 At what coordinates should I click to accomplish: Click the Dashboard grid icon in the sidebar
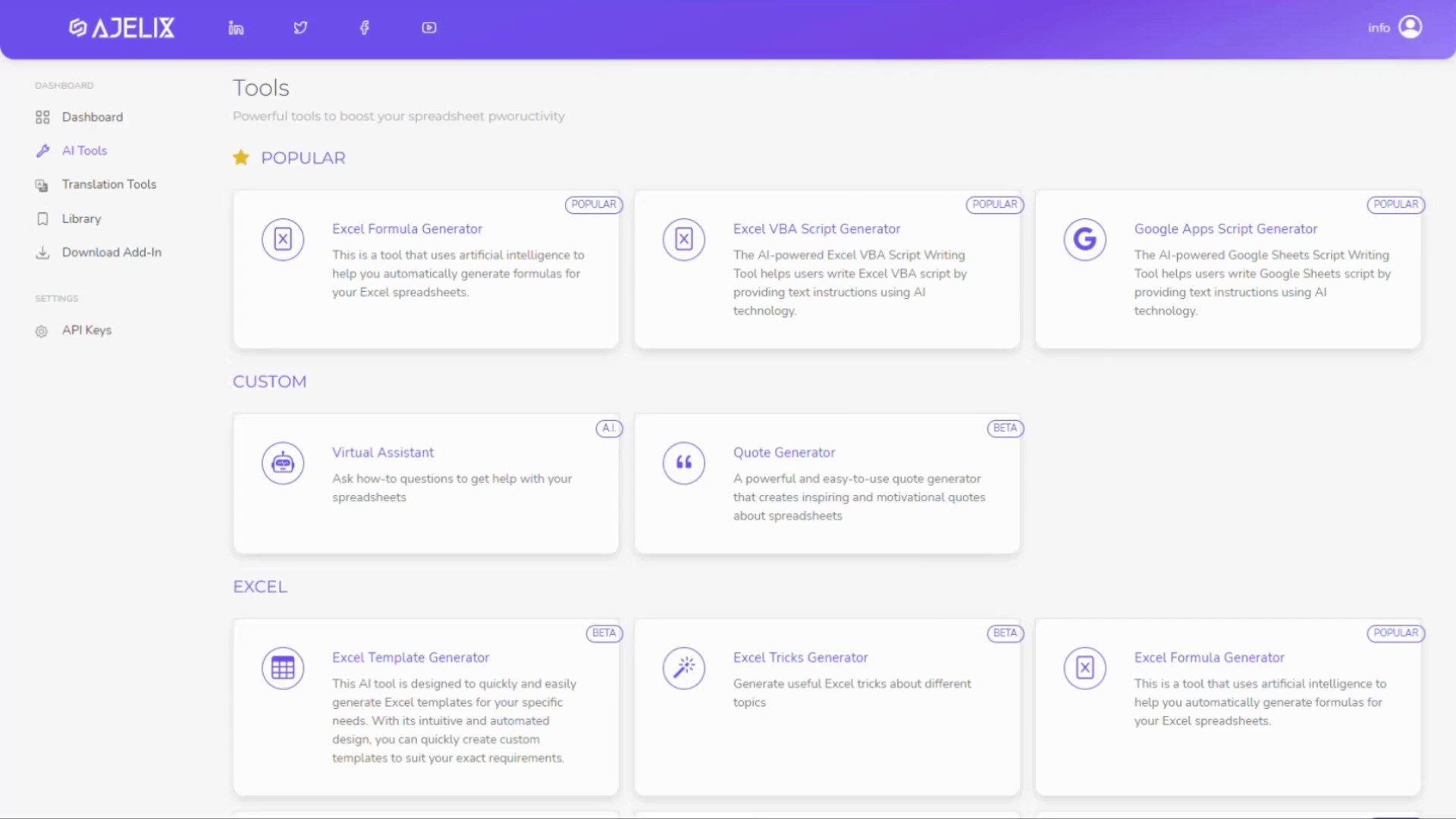[42, 118]
